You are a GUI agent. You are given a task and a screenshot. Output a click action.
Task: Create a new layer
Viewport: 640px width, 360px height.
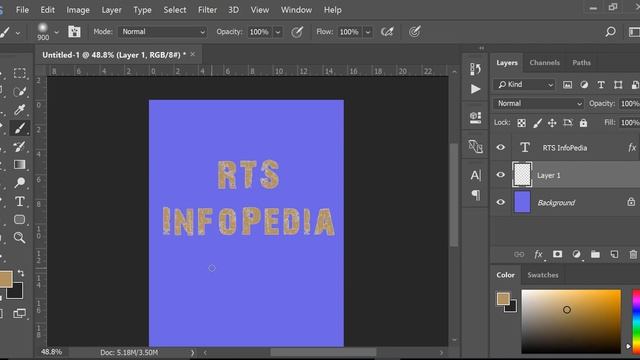614,254
